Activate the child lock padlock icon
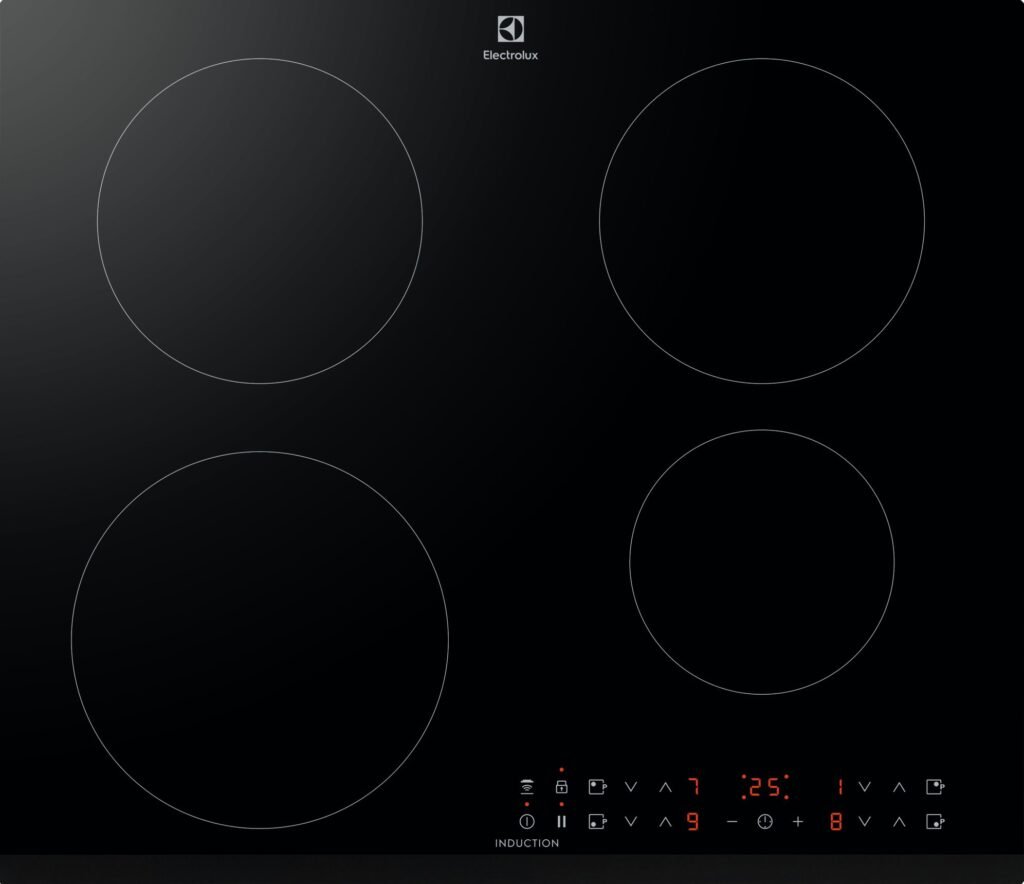The width and height of the screenshot is (1024, 884). tap(561, 787)
